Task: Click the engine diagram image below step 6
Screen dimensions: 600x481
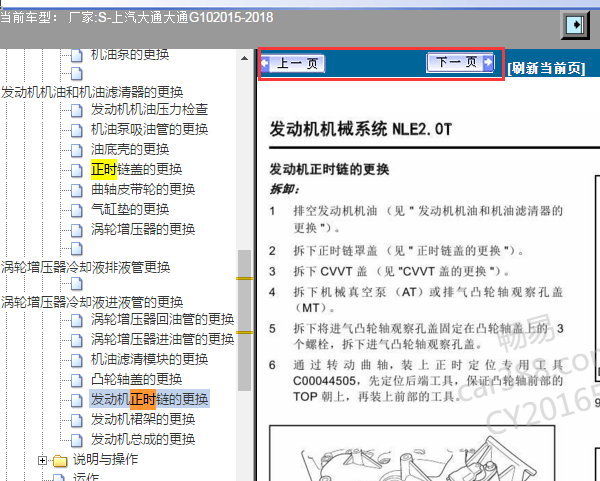Action: click(412, 453)
